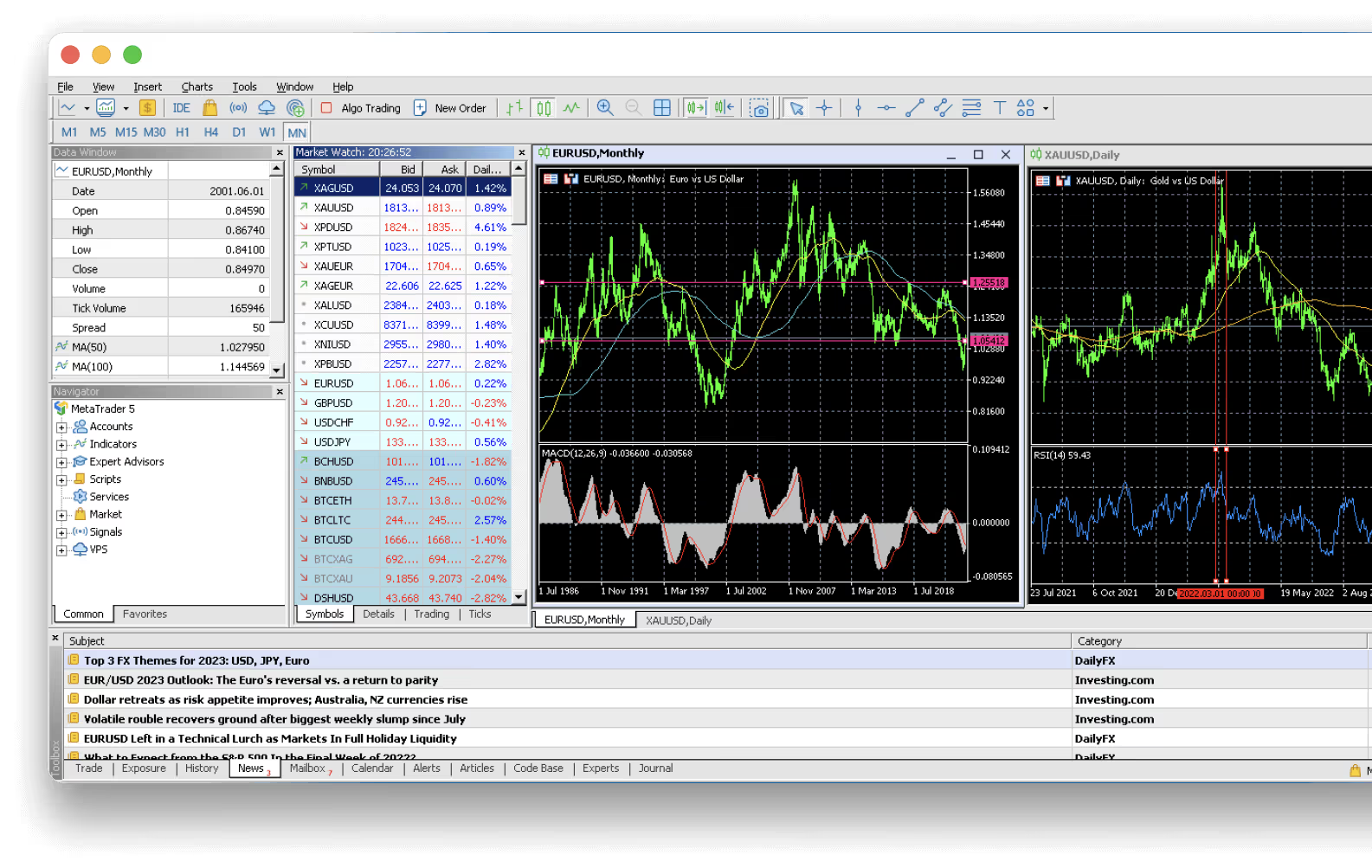Viewport: 1372px width, 868px height.
Task: Switch to the Details tab in Market Watch
Action: [x=378, y=614]
